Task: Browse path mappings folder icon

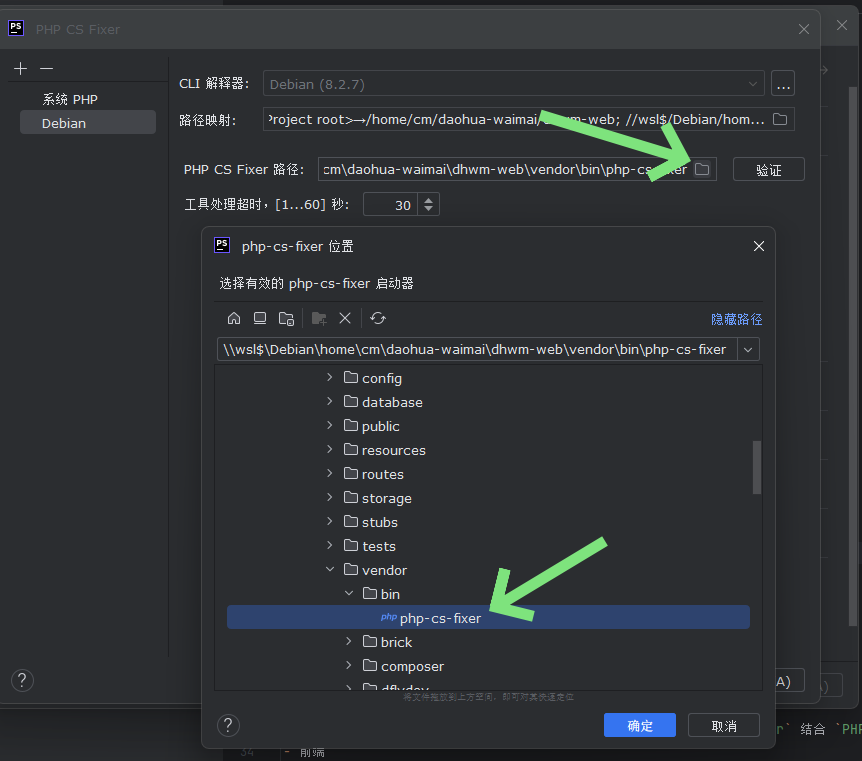Action: coord(780,119)
